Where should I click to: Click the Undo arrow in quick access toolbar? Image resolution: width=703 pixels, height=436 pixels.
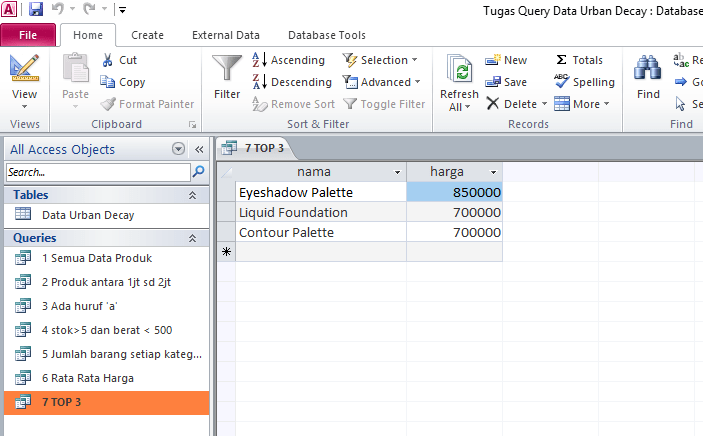(x=58, y=9)
